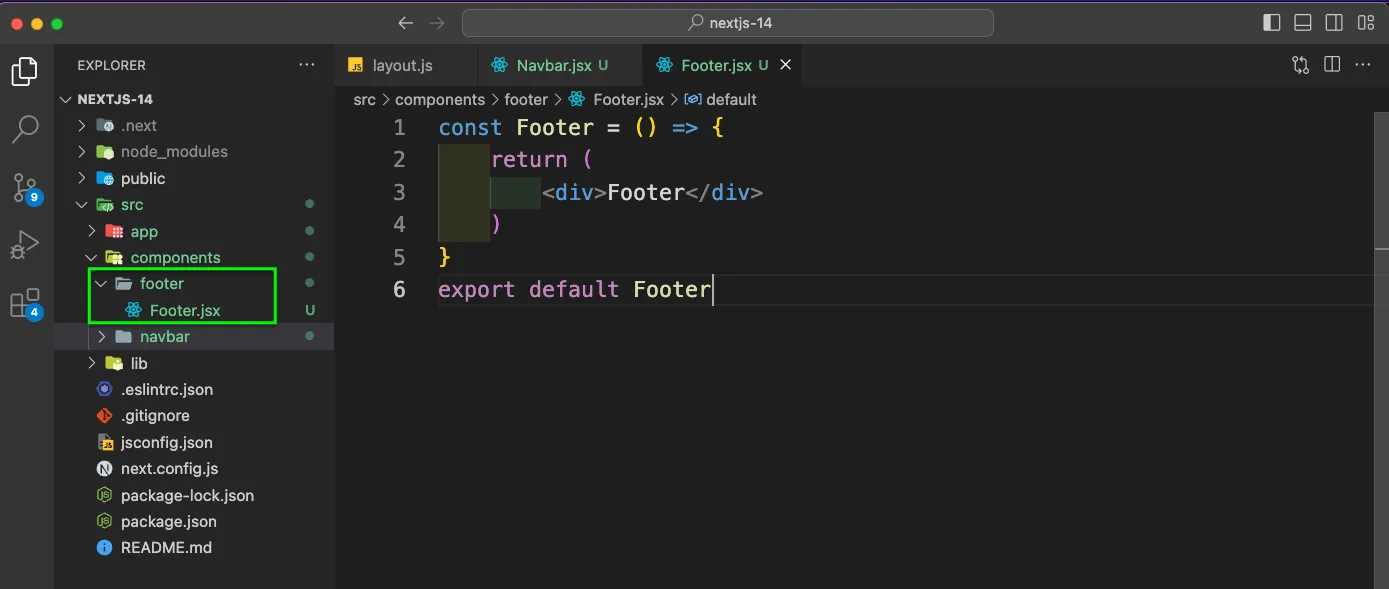Viewport: 1389px width, 589px height.
Task: Open the Run and Debug view
Action: (x=25, y=244)
